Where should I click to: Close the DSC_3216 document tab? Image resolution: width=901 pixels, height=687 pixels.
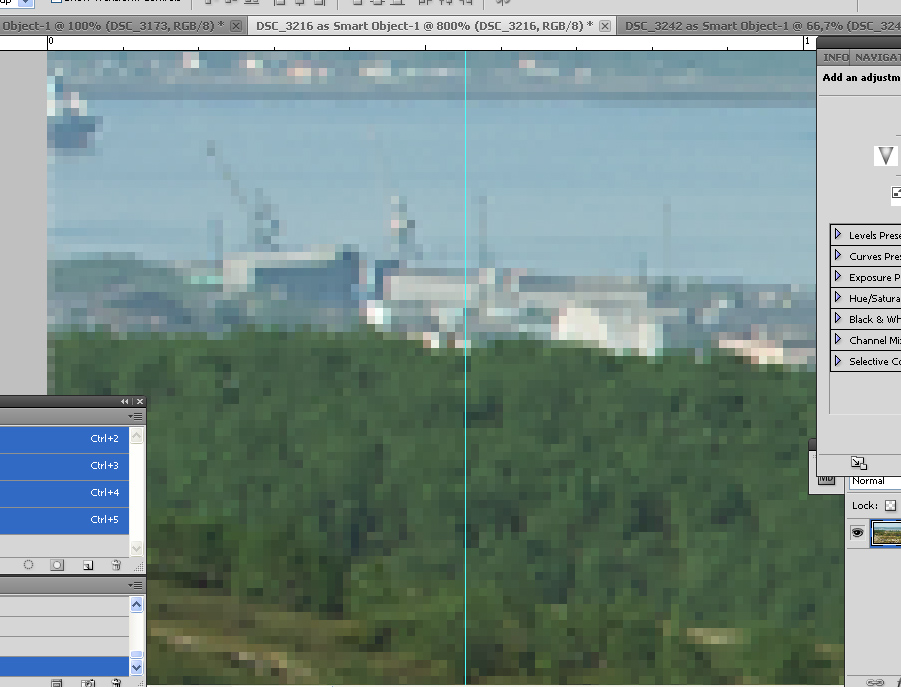tap(603, 26)
